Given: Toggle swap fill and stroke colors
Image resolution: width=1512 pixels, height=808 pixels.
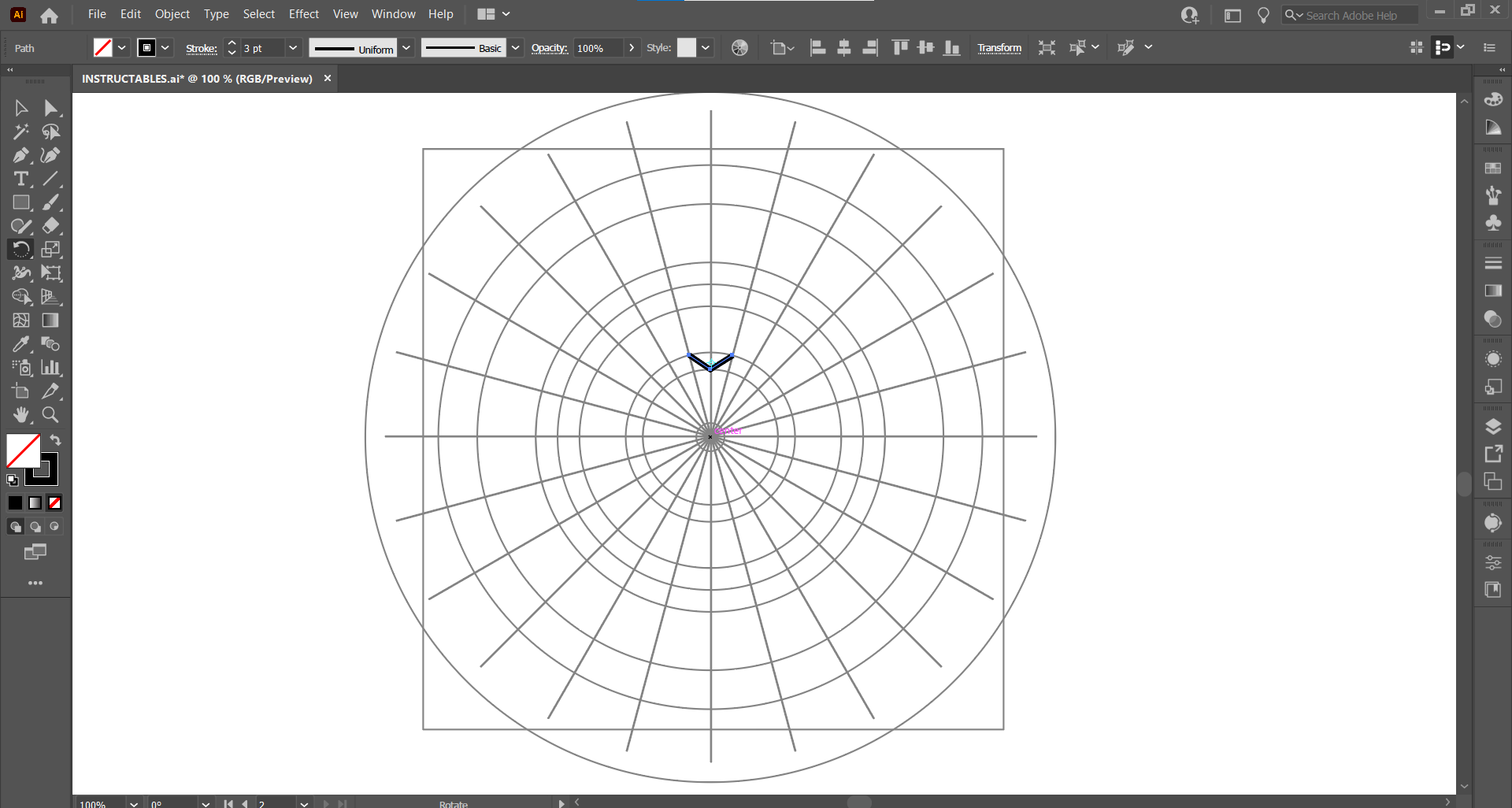Looking at the screenshot, I should click(x=55, y=440).
